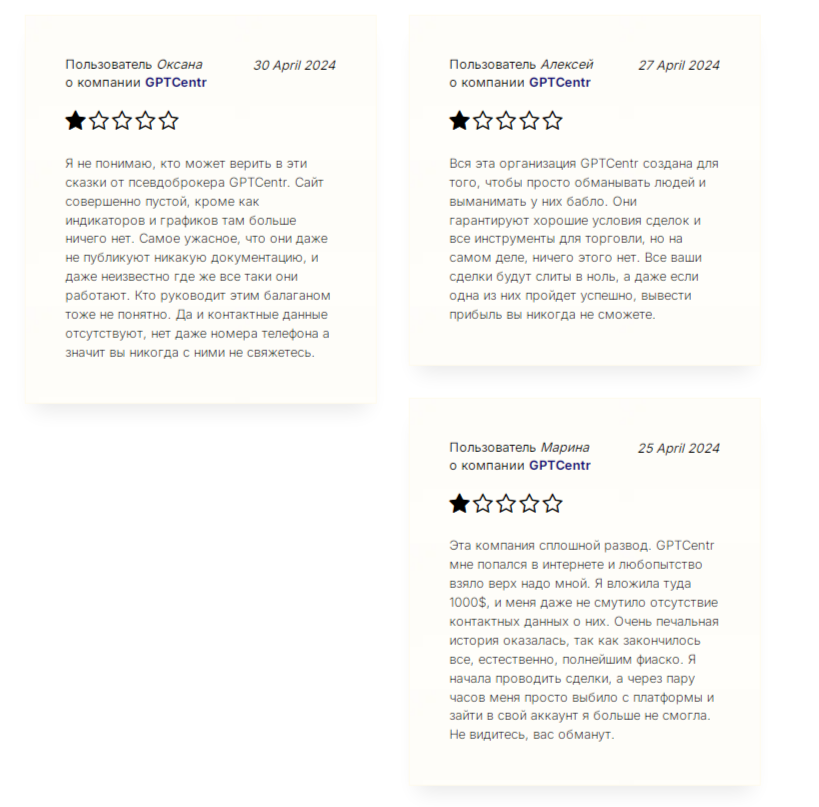Click the username Оксана
819x807 pixels.
pyautogui.click(x=179, y=65)
